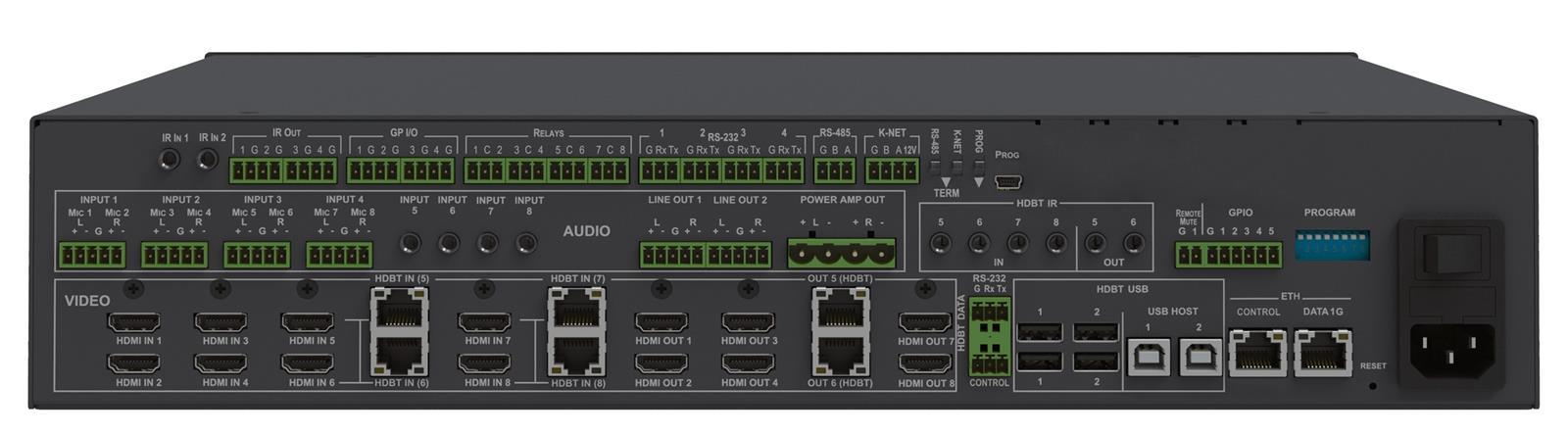Select INPUT 3 mic terminal block
Image resolution: width=1568 pixels, height=435 pixels.
(257, 255)
